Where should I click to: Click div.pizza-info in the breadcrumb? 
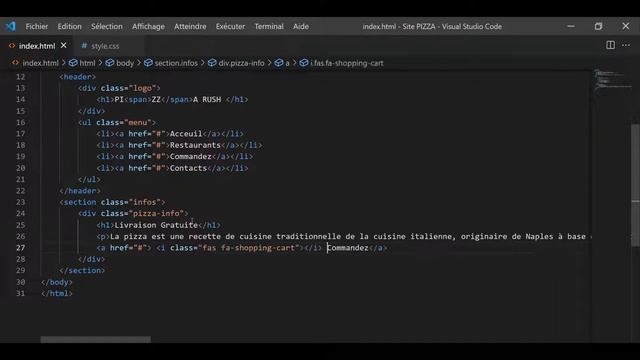241,63
